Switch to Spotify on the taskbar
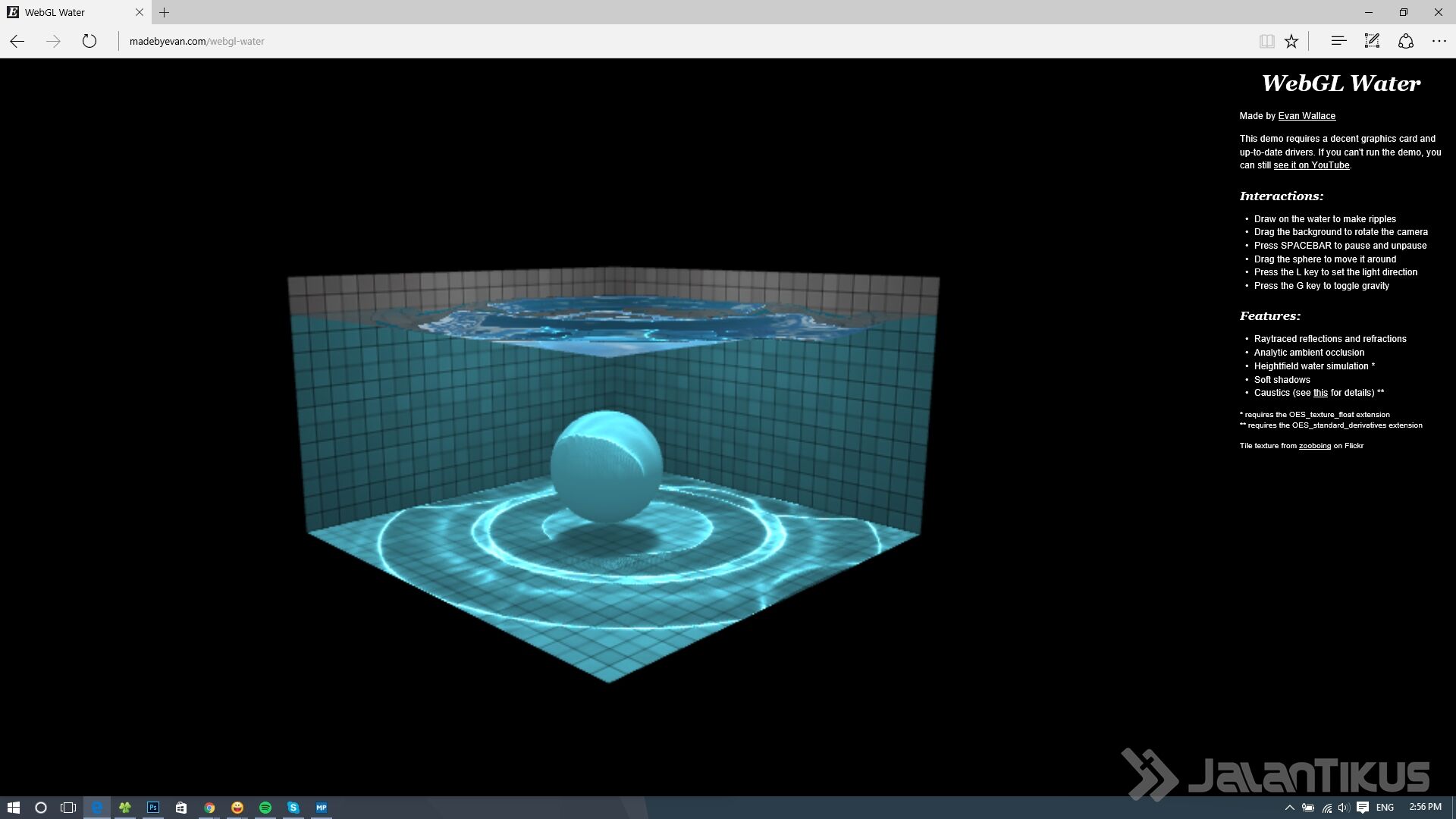 click(x=265, y=808)
